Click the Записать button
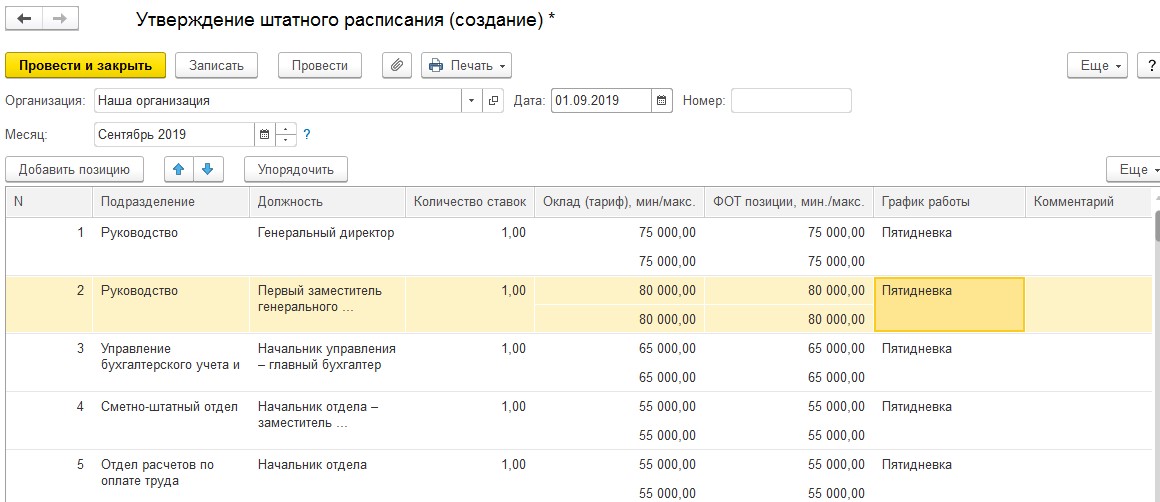This screenshot has width=1160, height=502. point(216,65)
